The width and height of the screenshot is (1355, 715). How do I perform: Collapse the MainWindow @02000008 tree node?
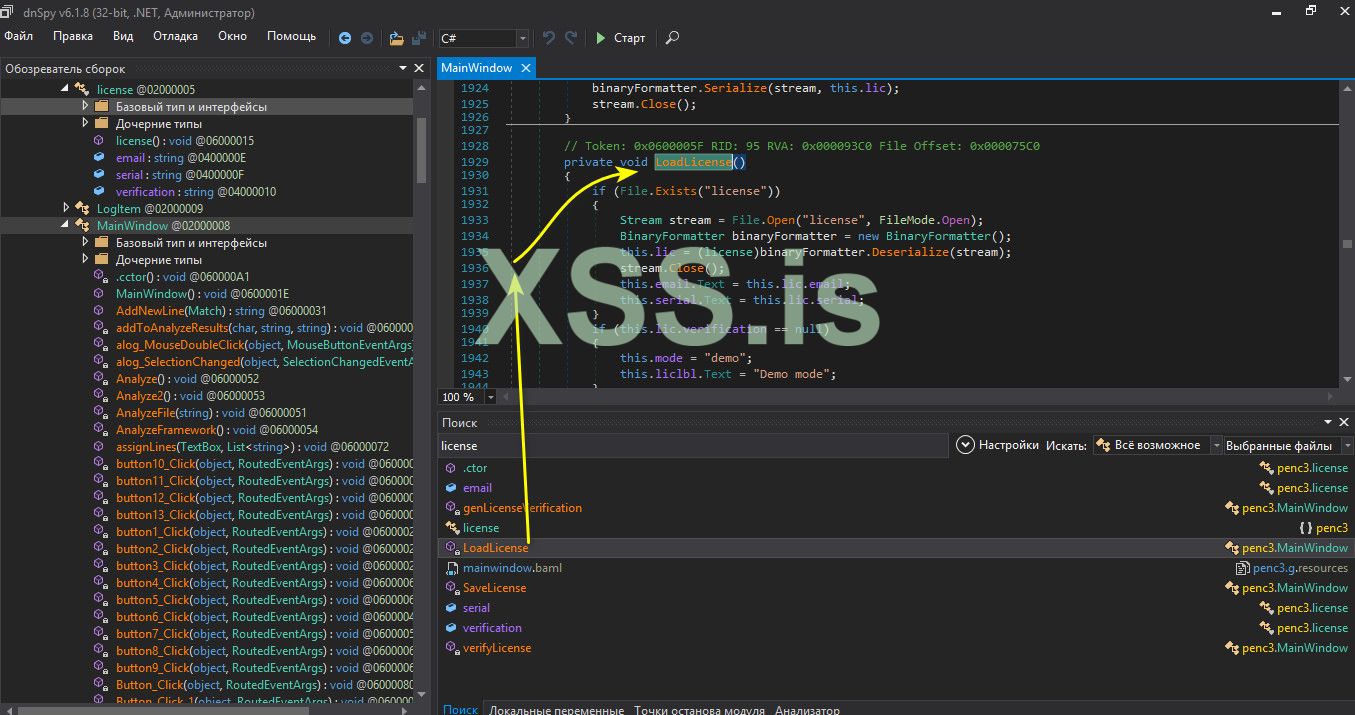pos(66,226)
